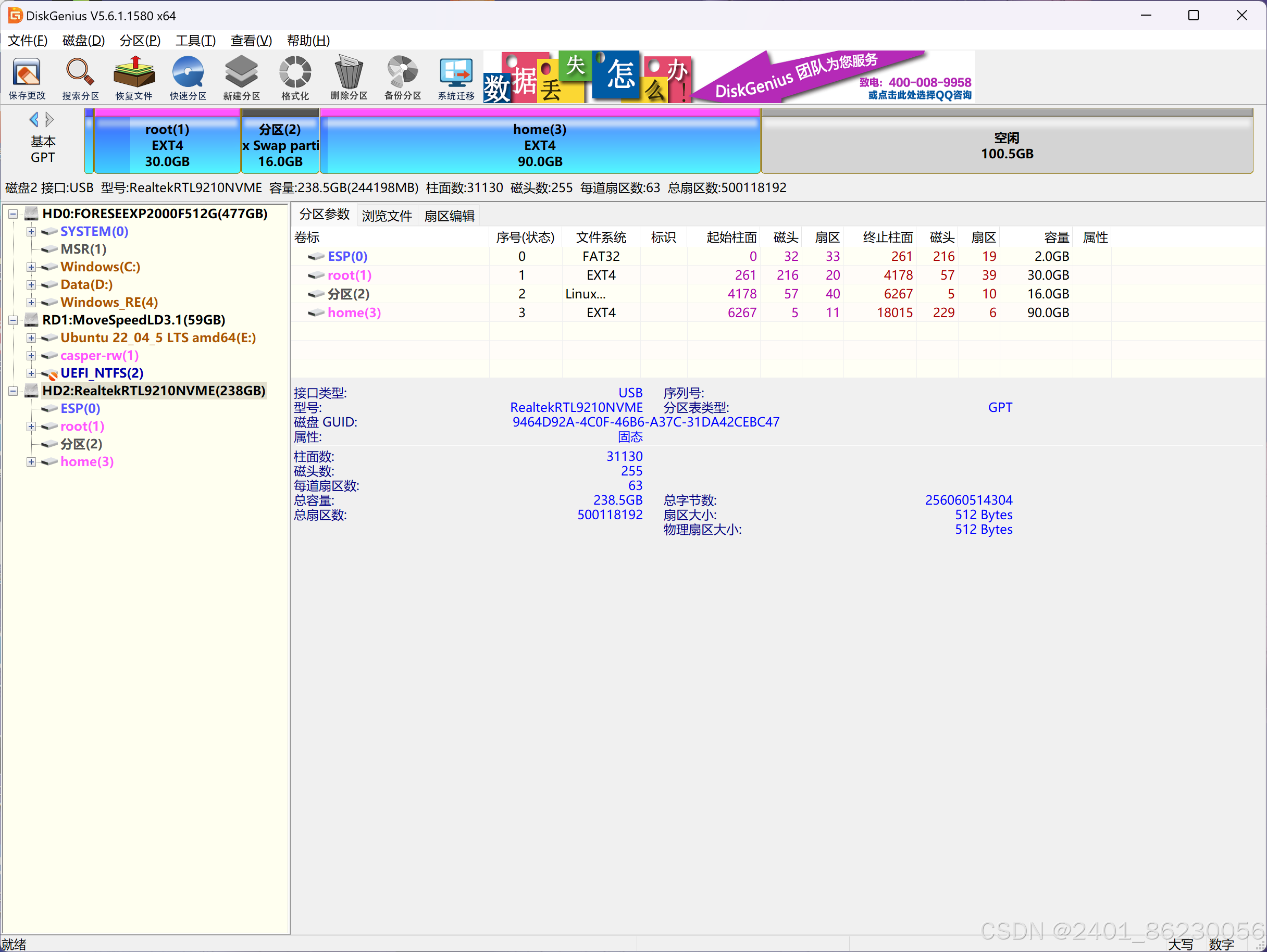Switch to the 浏览文件 tab
1267x952 pixels.
pos(387,216)
